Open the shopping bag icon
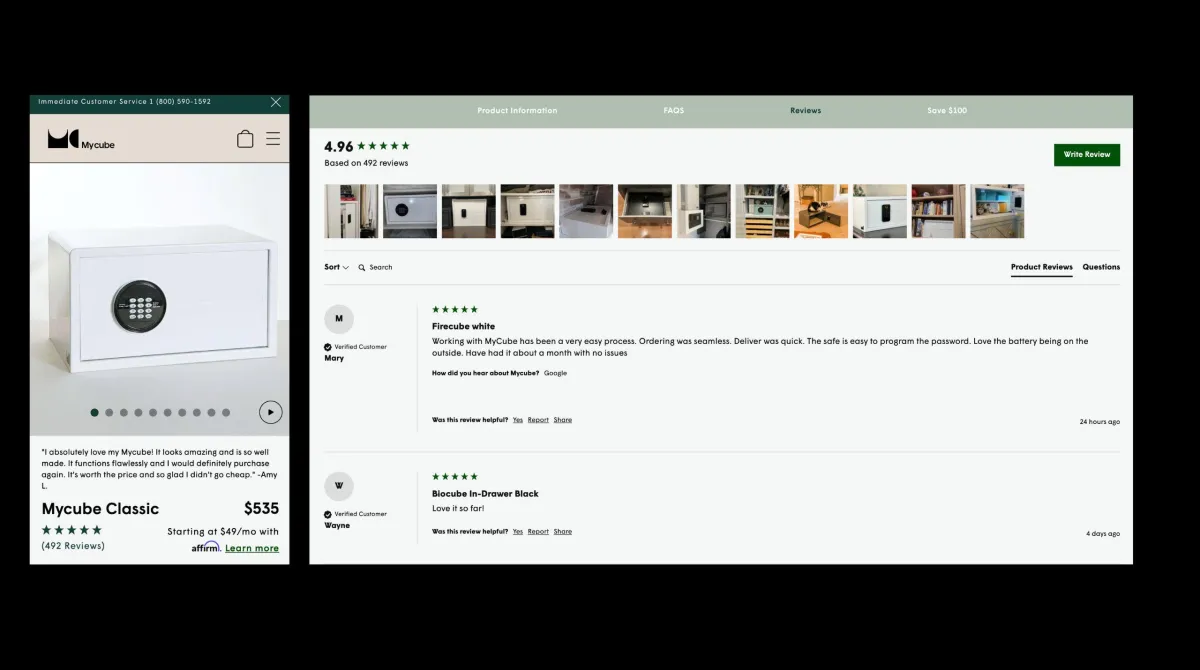 (x=245, y=139)
